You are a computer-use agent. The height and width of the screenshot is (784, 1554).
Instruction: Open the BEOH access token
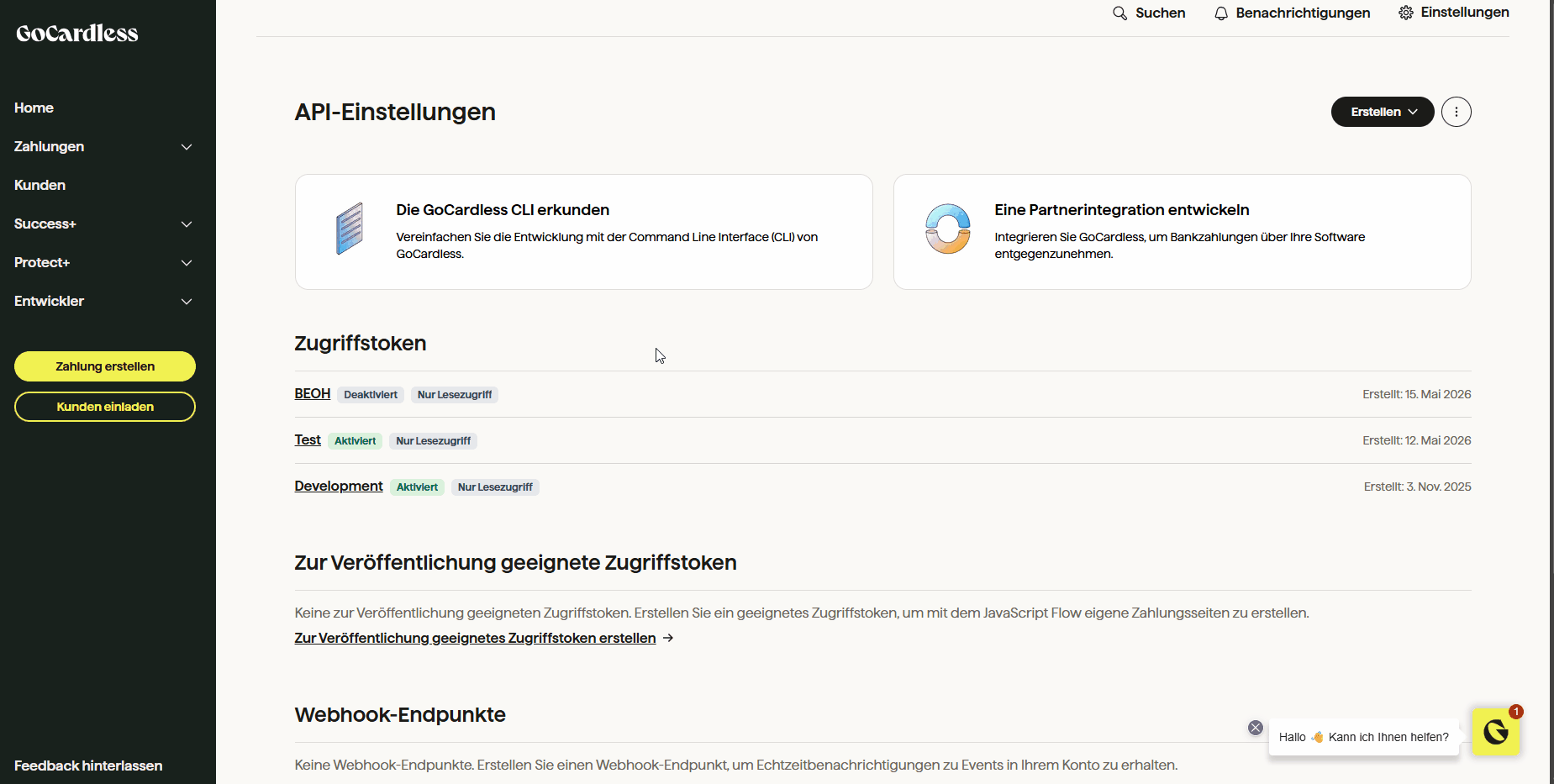[x=313, y=393]
